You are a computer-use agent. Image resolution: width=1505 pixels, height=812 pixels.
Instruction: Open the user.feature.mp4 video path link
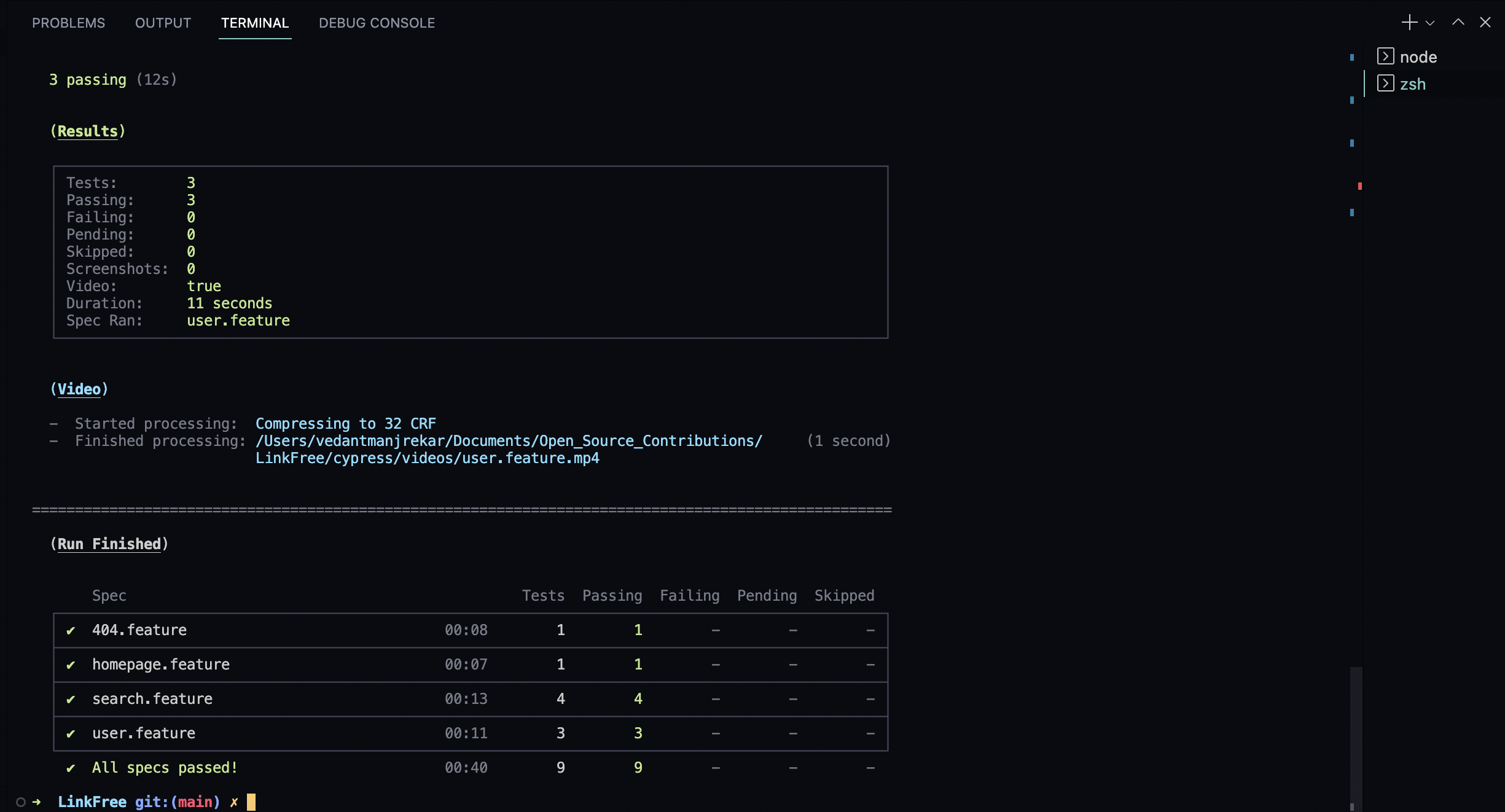(x=427, y=458)
